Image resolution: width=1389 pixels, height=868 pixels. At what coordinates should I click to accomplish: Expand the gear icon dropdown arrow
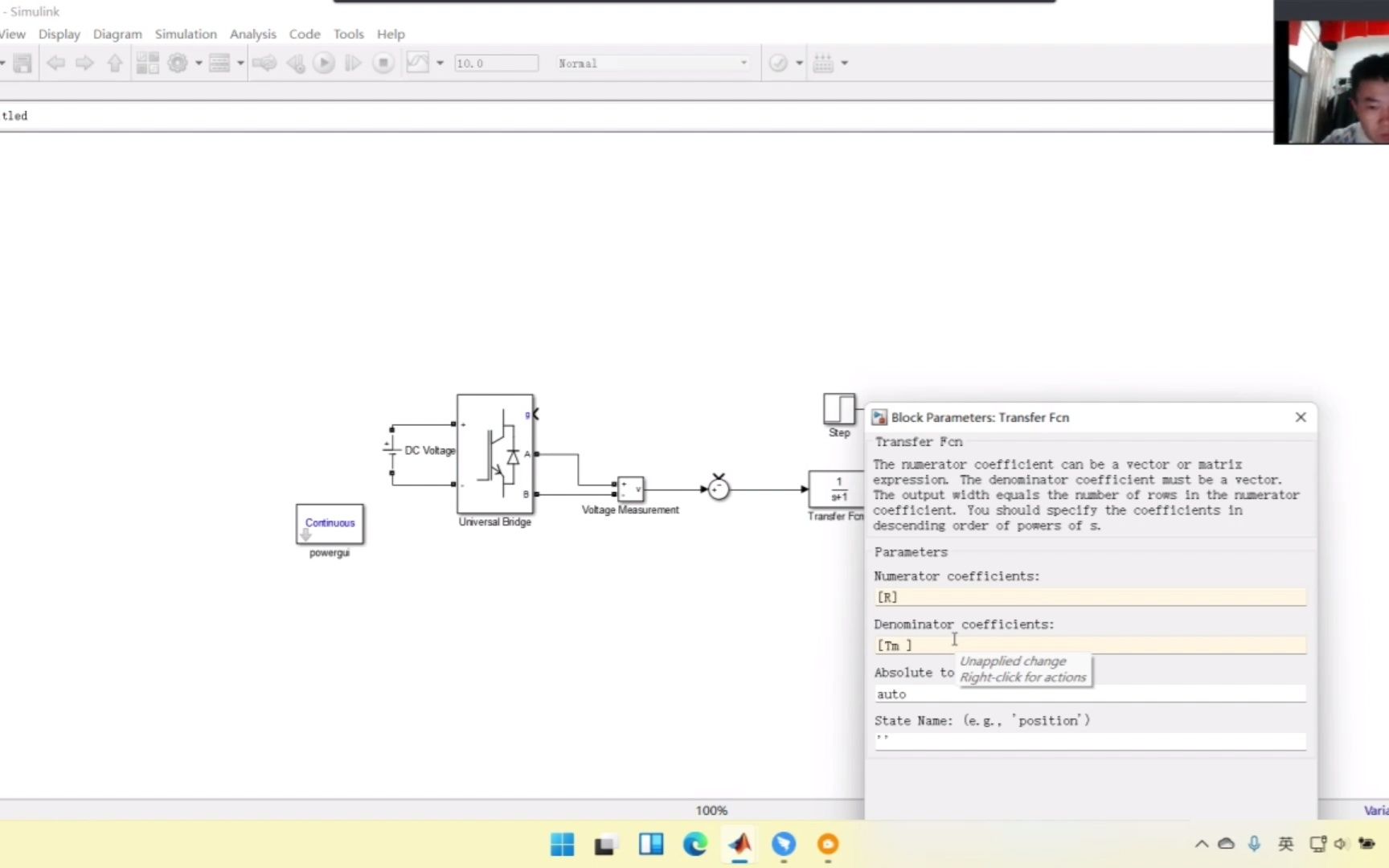199,63
